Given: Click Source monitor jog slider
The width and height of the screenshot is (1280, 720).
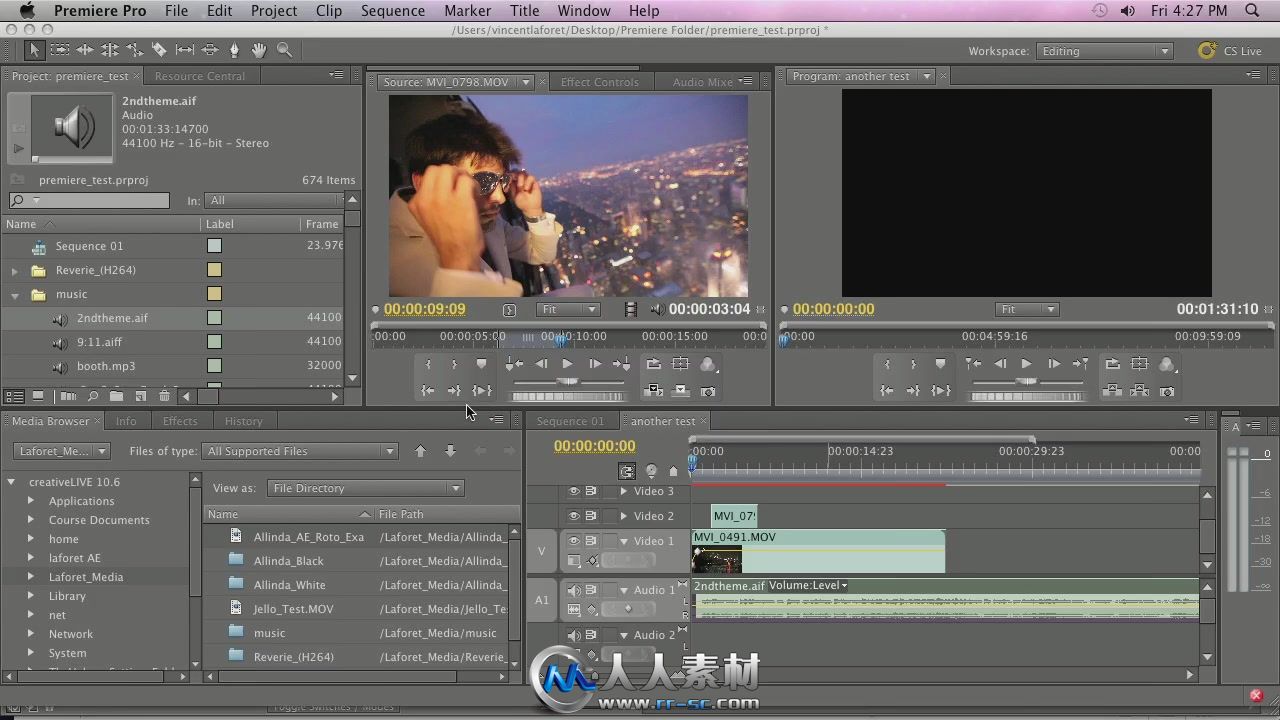Looking at the screenshot, I should pyautogui.click(x=568, y=398).
